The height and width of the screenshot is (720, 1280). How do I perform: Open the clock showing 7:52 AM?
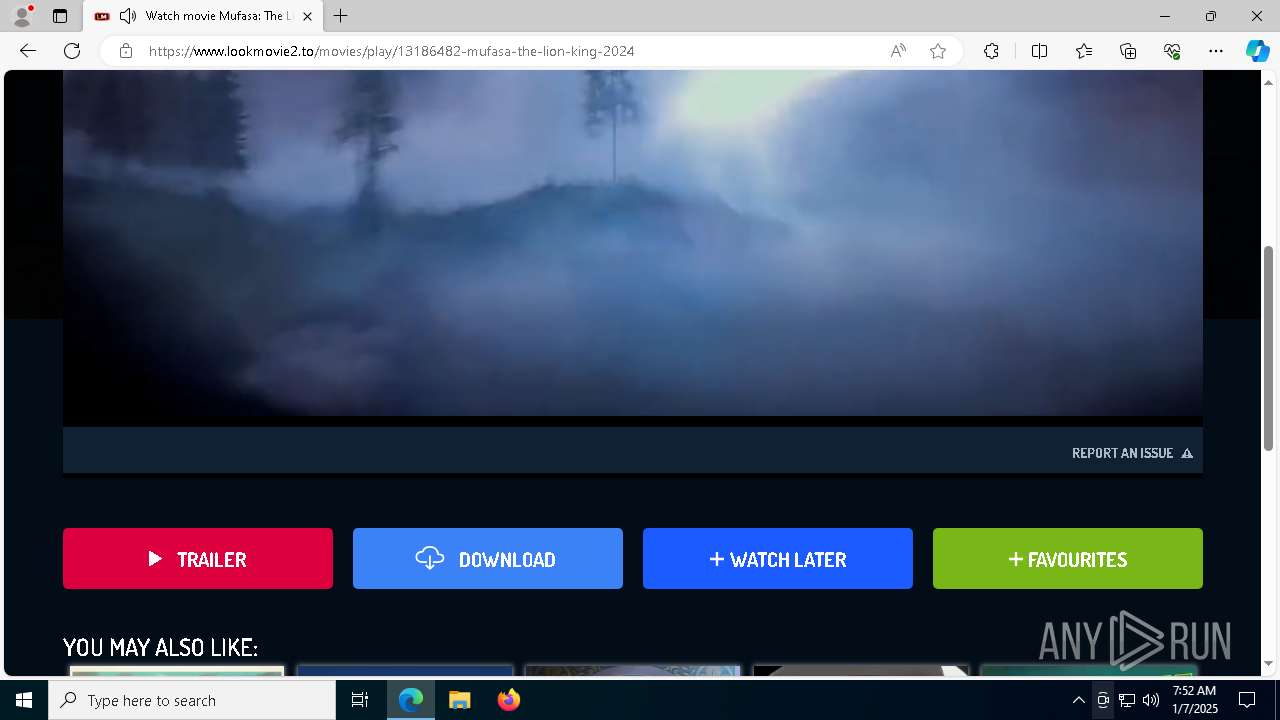pos(1194,700)
